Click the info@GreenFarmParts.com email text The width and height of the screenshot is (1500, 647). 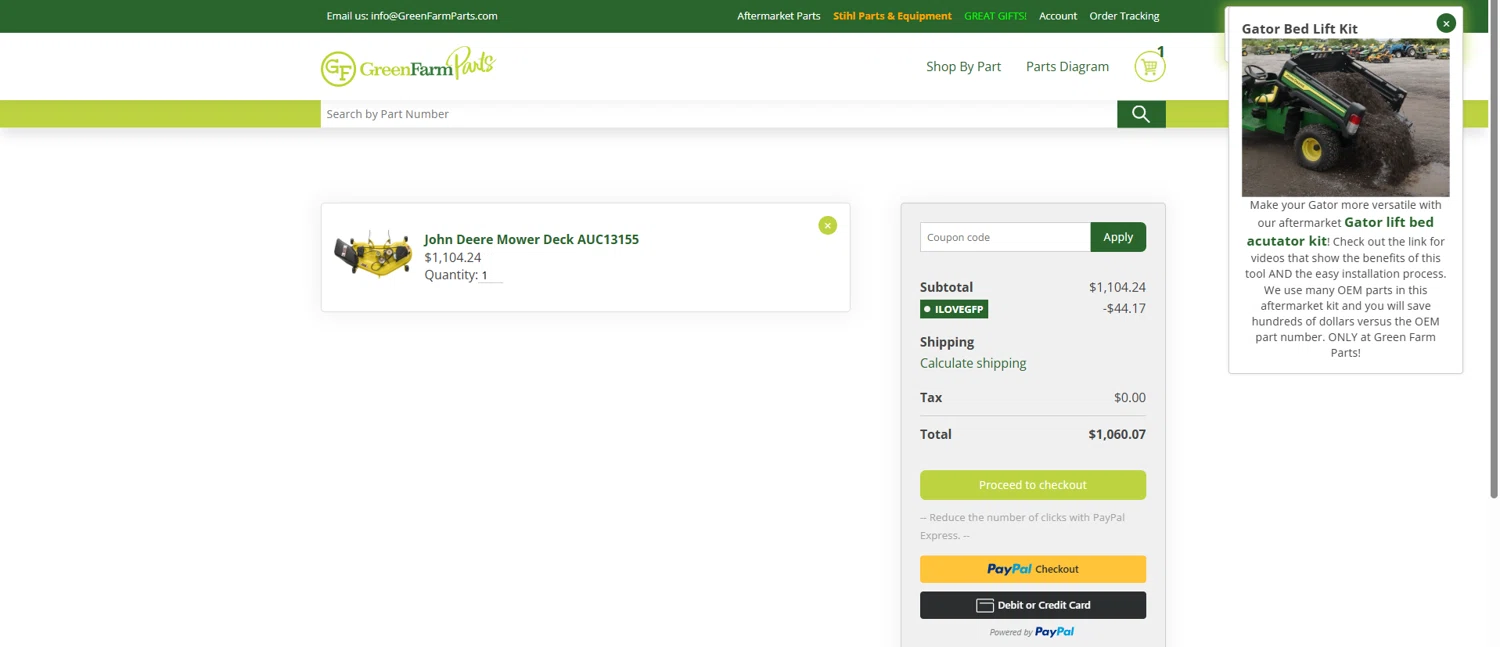pyautogui.click(x=434, y=16)
